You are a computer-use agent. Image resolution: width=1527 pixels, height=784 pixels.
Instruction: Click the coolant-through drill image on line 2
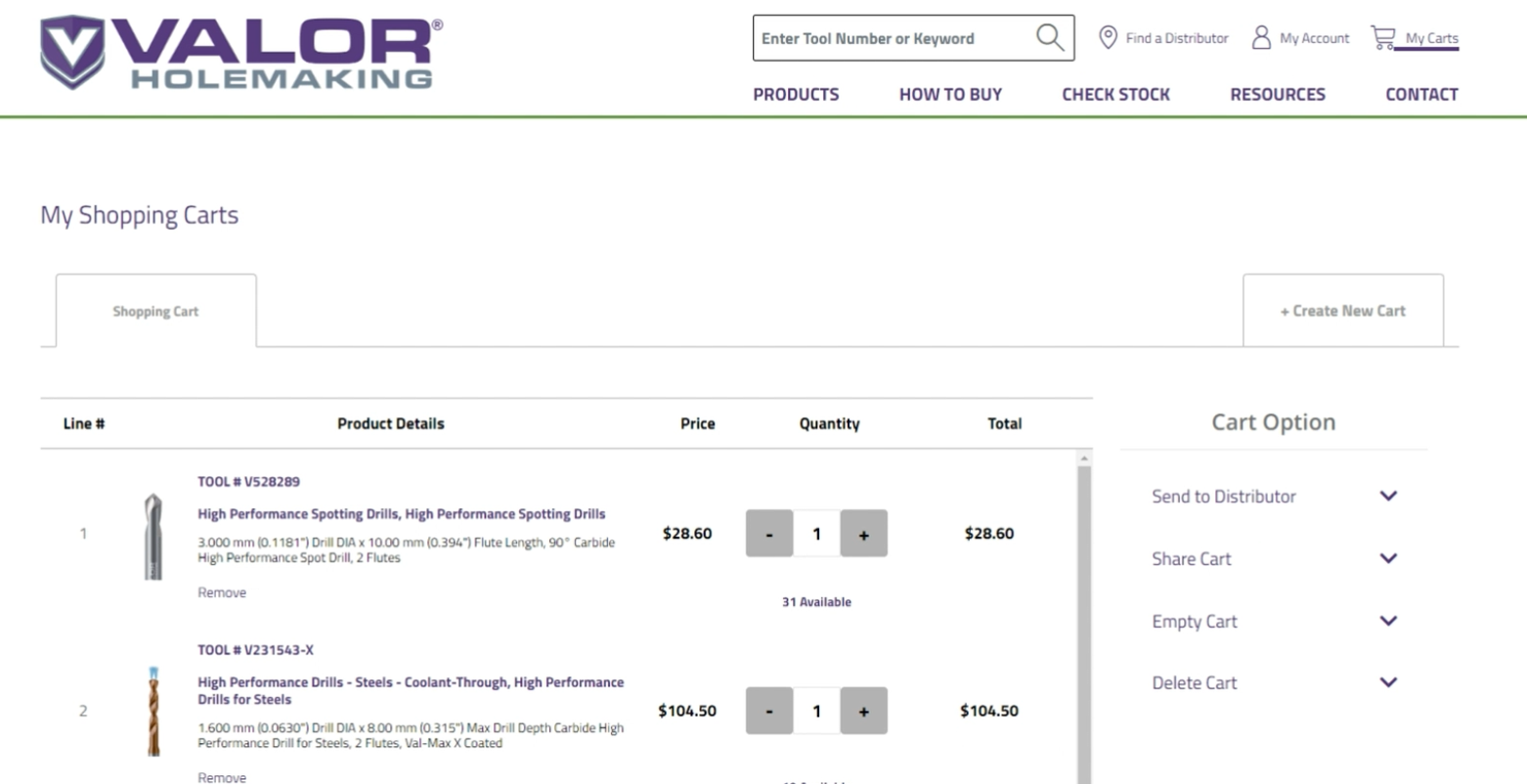(153, 711)
